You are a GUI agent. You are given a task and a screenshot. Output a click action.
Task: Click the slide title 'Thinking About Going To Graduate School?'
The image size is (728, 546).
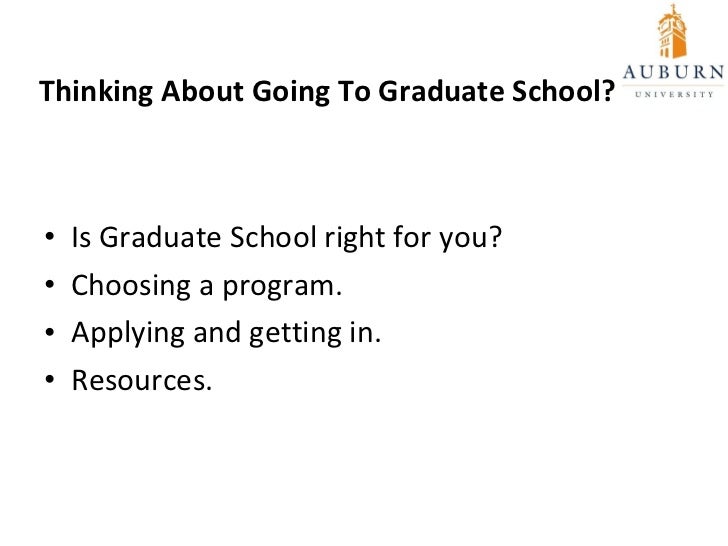click(327, 91)
